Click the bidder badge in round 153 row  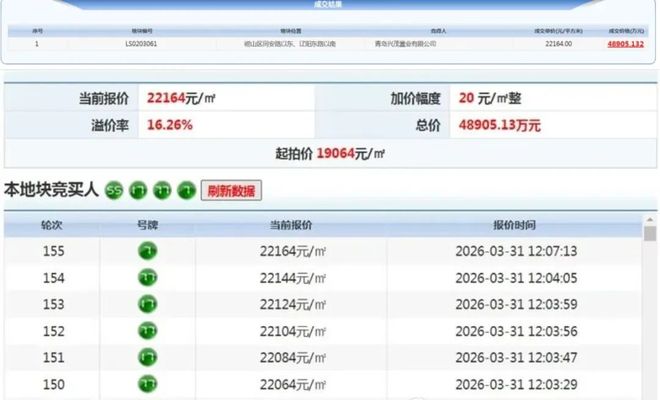tap(147, 304)
